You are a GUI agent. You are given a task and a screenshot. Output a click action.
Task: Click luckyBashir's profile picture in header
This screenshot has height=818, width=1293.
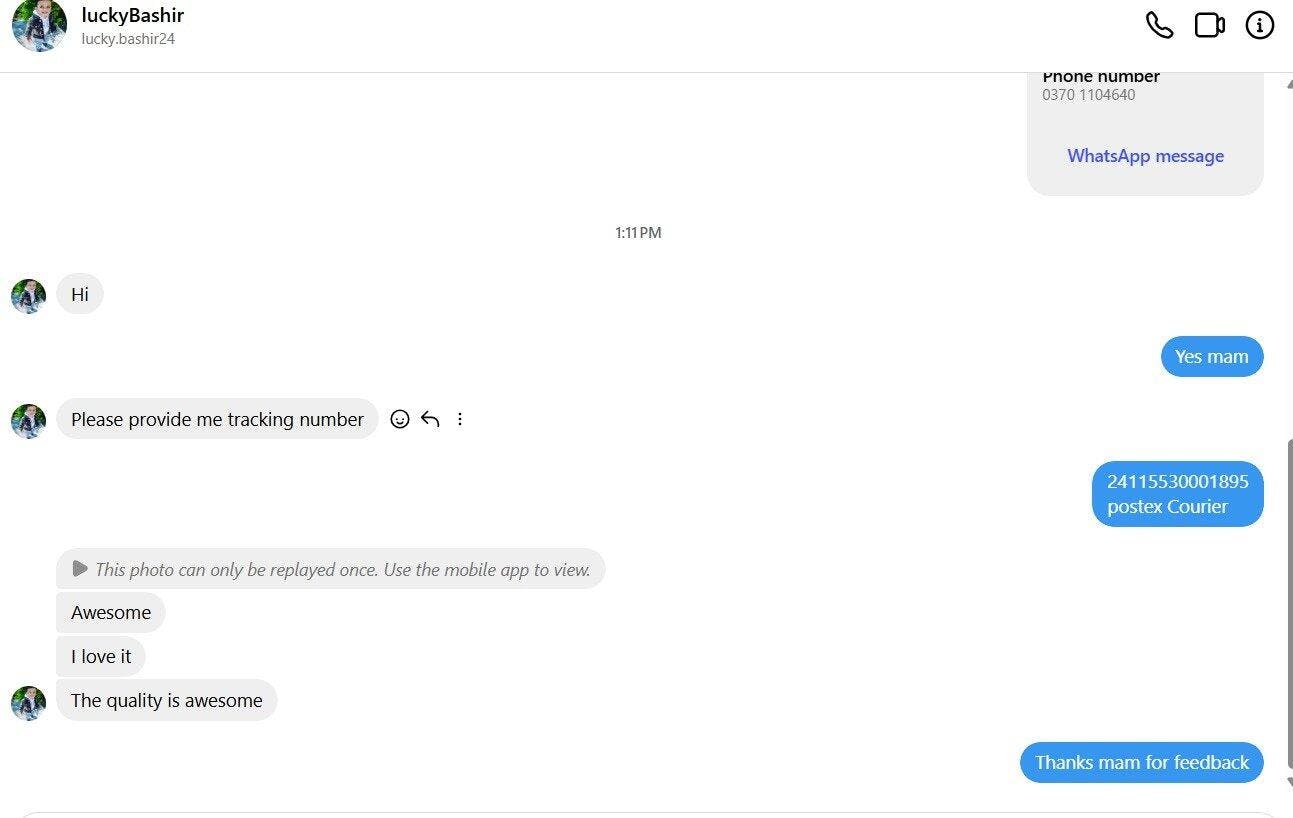point(39,25)
